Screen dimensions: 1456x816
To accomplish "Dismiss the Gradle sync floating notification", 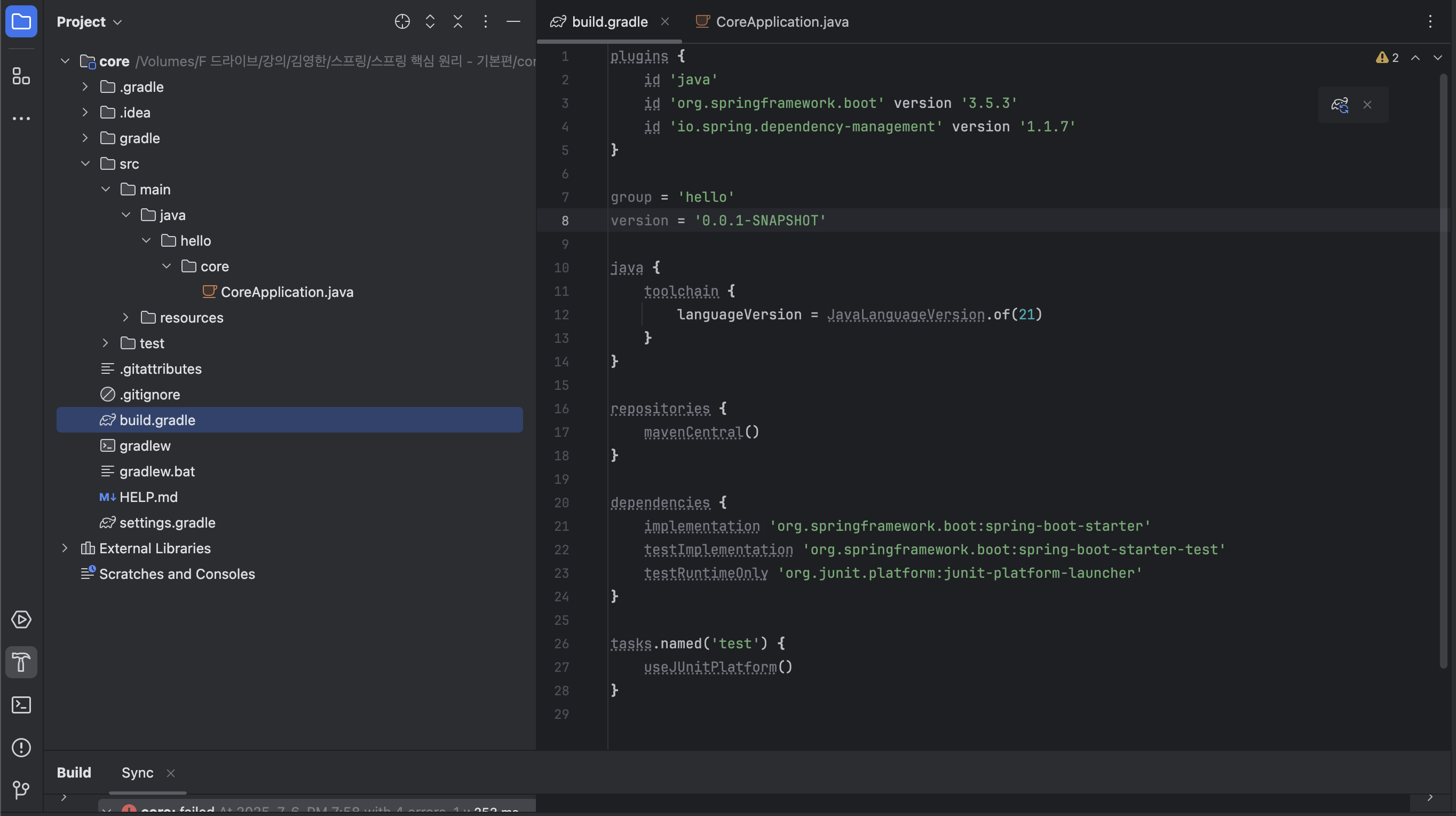I will click(1367, 105).
